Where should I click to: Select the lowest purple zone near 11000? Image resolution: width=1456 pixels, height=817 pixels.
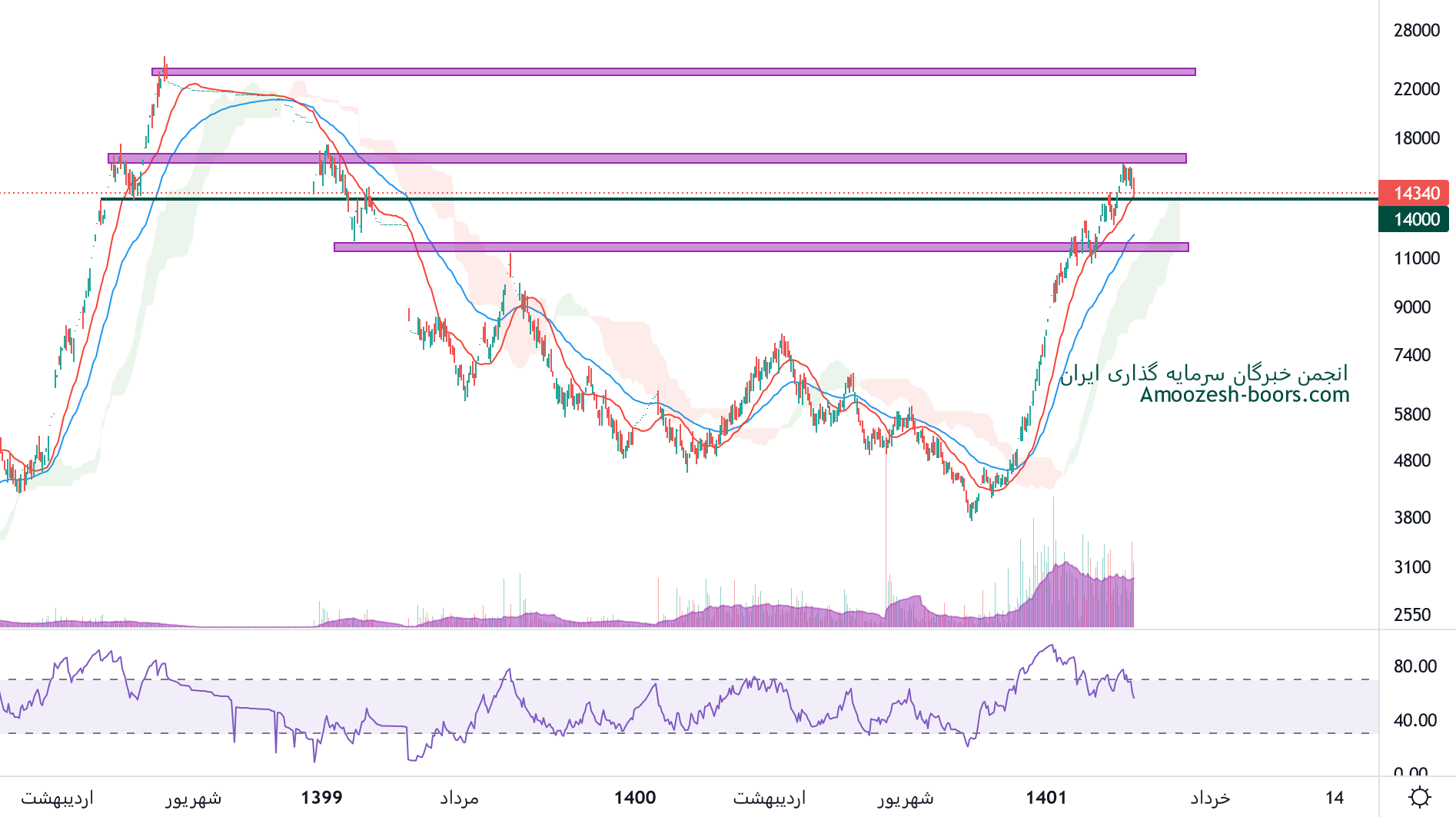[761, 247]
